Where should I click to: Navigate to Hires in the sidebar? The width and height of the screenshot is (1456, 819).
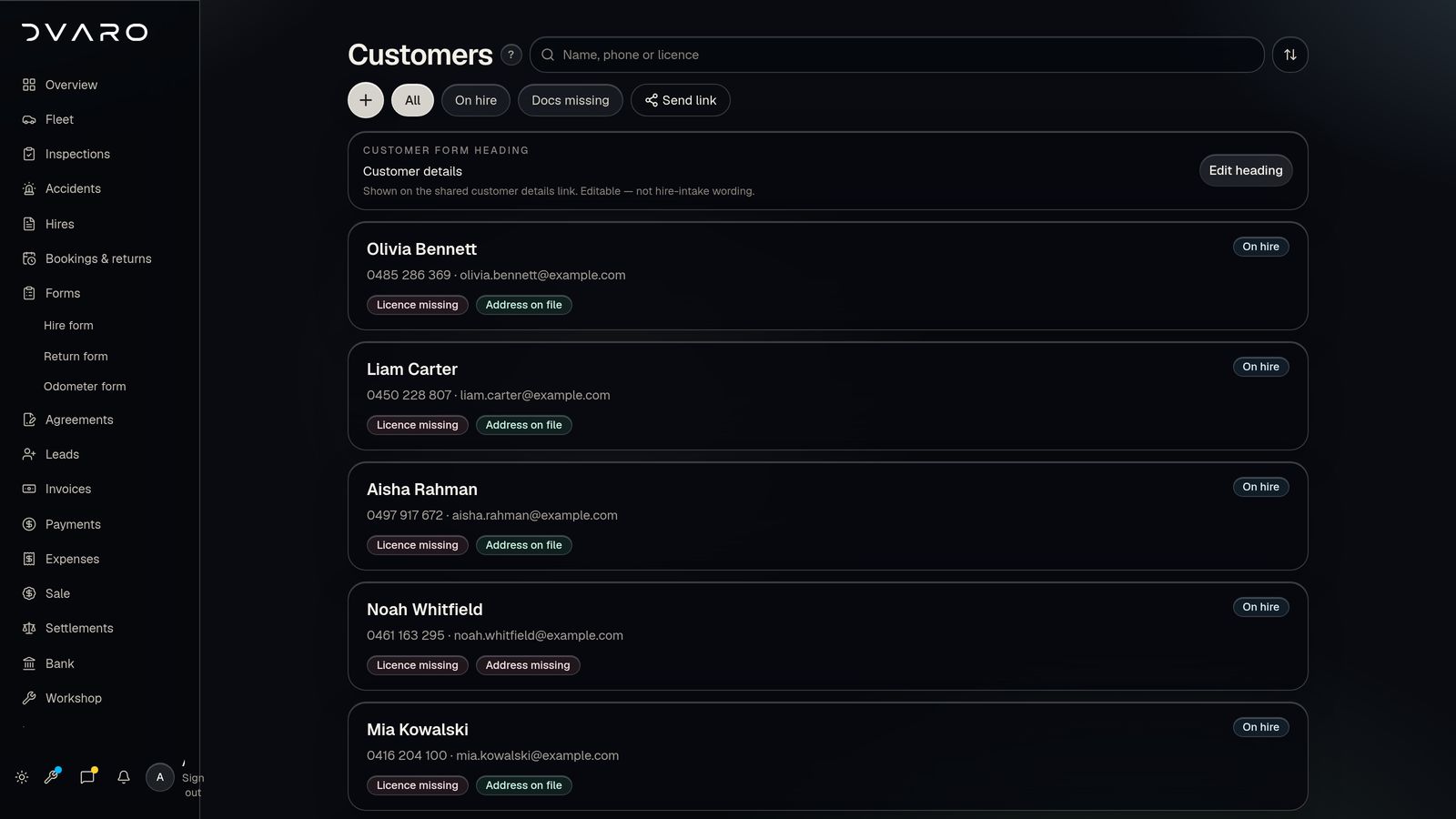click(48, 224)
